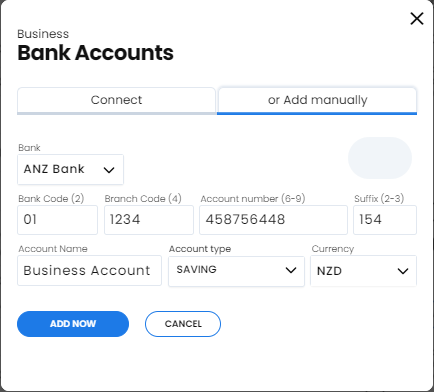434x392 pixels.
Task: Click the Account number (6-9) label
Action: [253, 199]
